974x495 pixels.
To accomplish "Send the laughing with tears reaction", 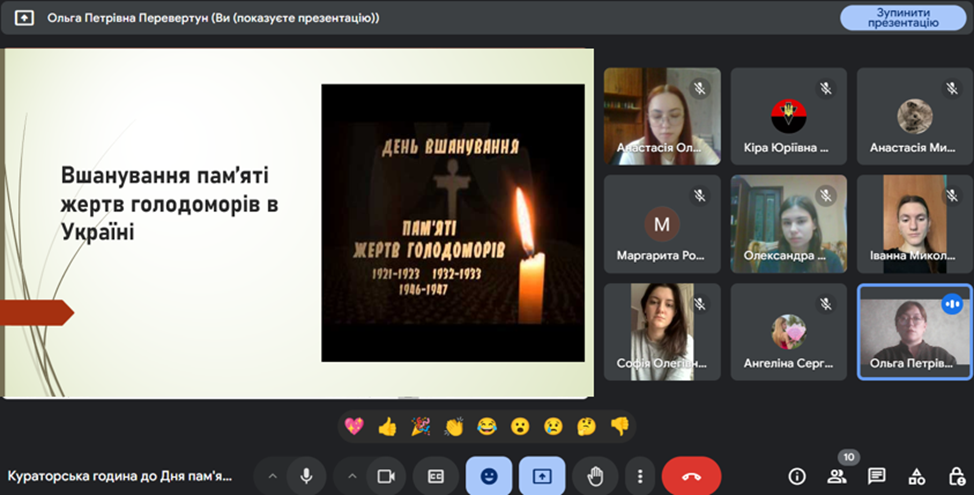I will [x=487, y=427].
